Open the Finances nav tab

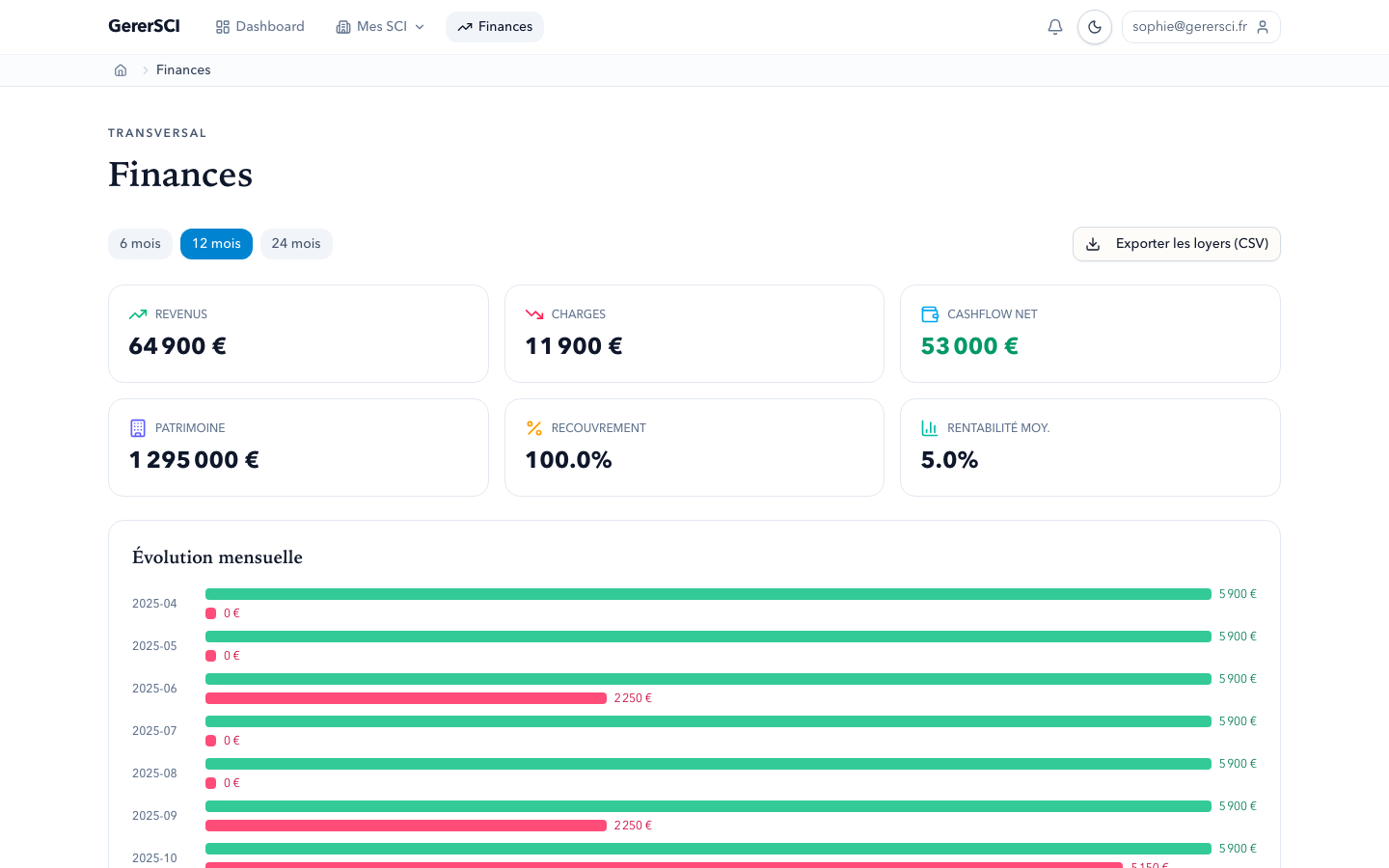pyautogui.click(x=495, y=27)
